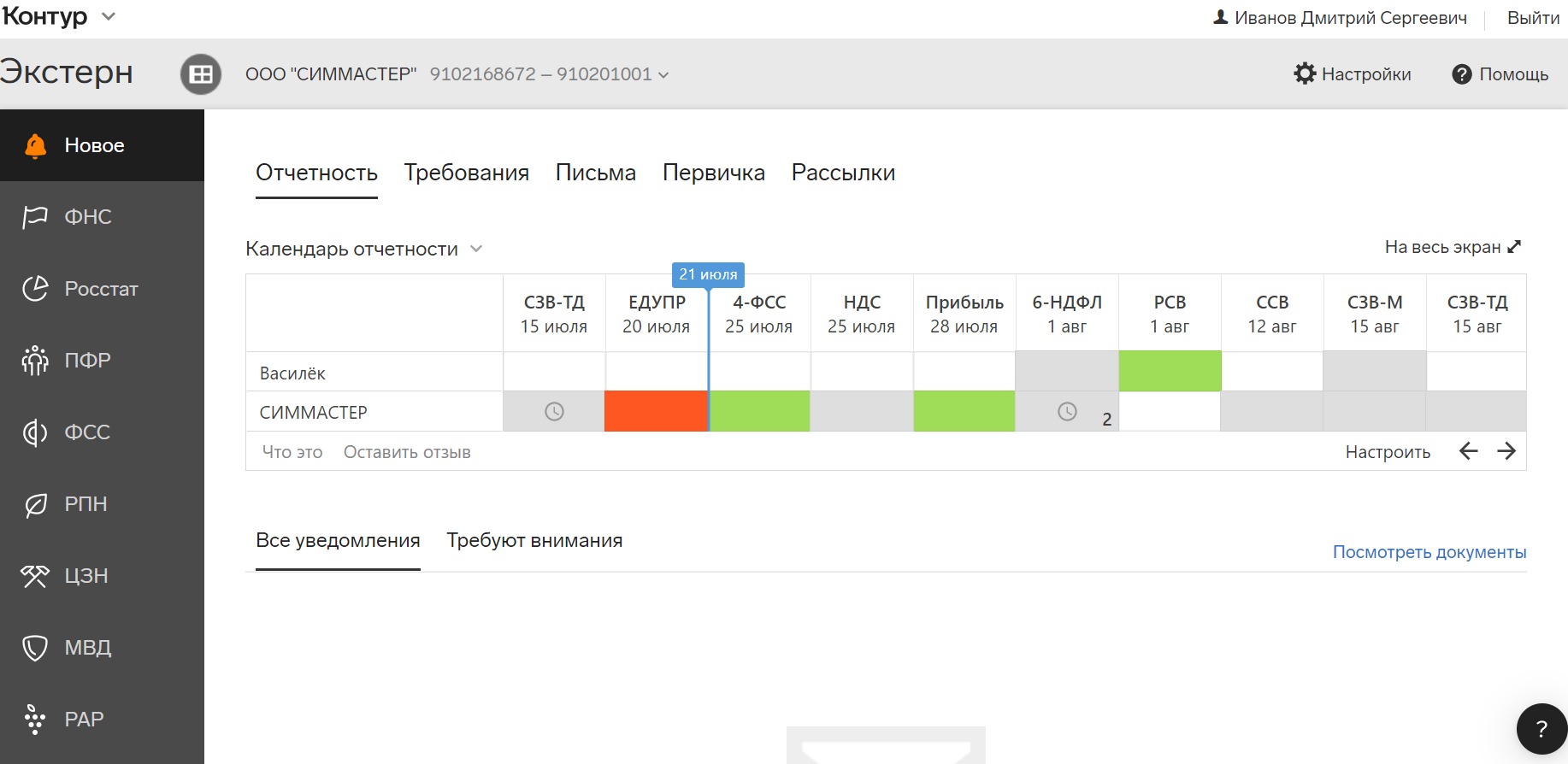This screenshot has height=764, width=1568.
Task: Expand the Календарь отчетности dropdown
Action: pos(476,249)
